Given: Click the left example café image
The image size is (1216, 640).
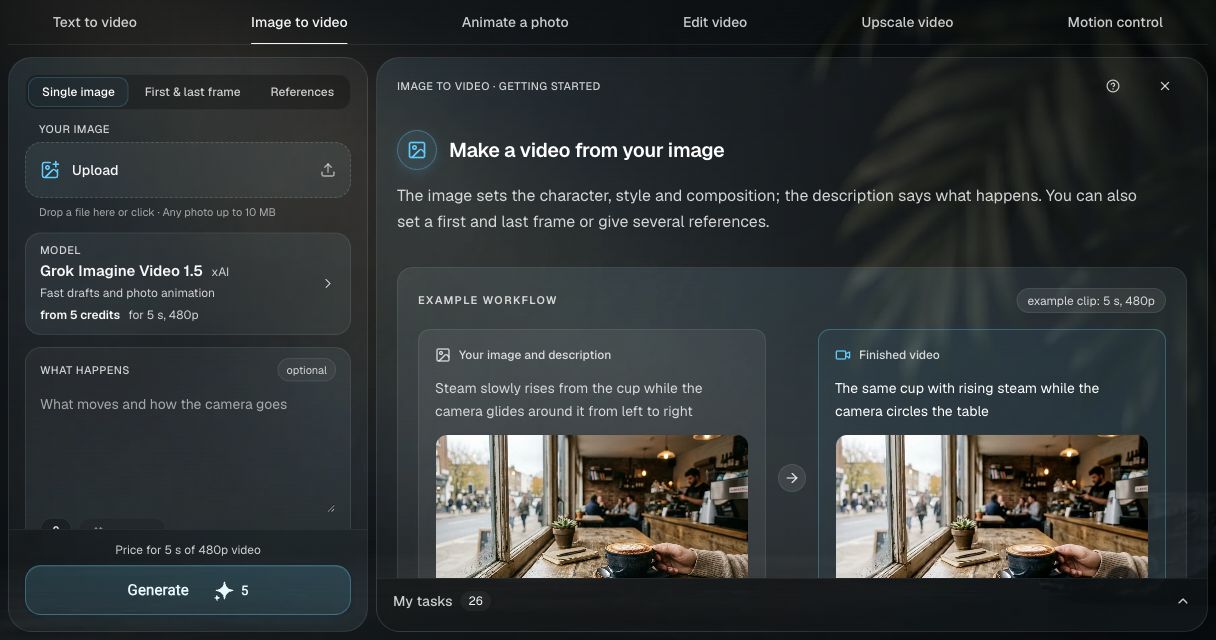Looking at the screenshot, I should pyautogui.click(x=592, y=506).
